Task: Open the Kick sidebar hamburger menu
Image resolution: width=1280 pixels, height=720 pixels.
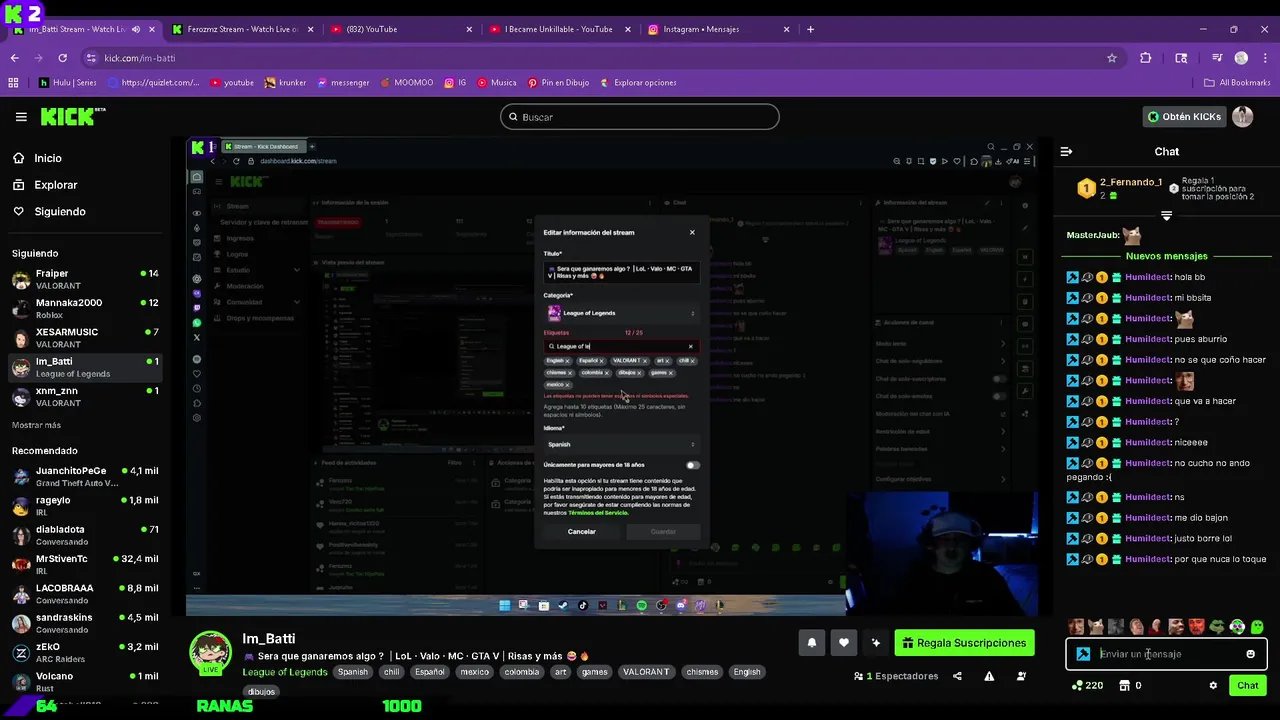Action: 21,117
